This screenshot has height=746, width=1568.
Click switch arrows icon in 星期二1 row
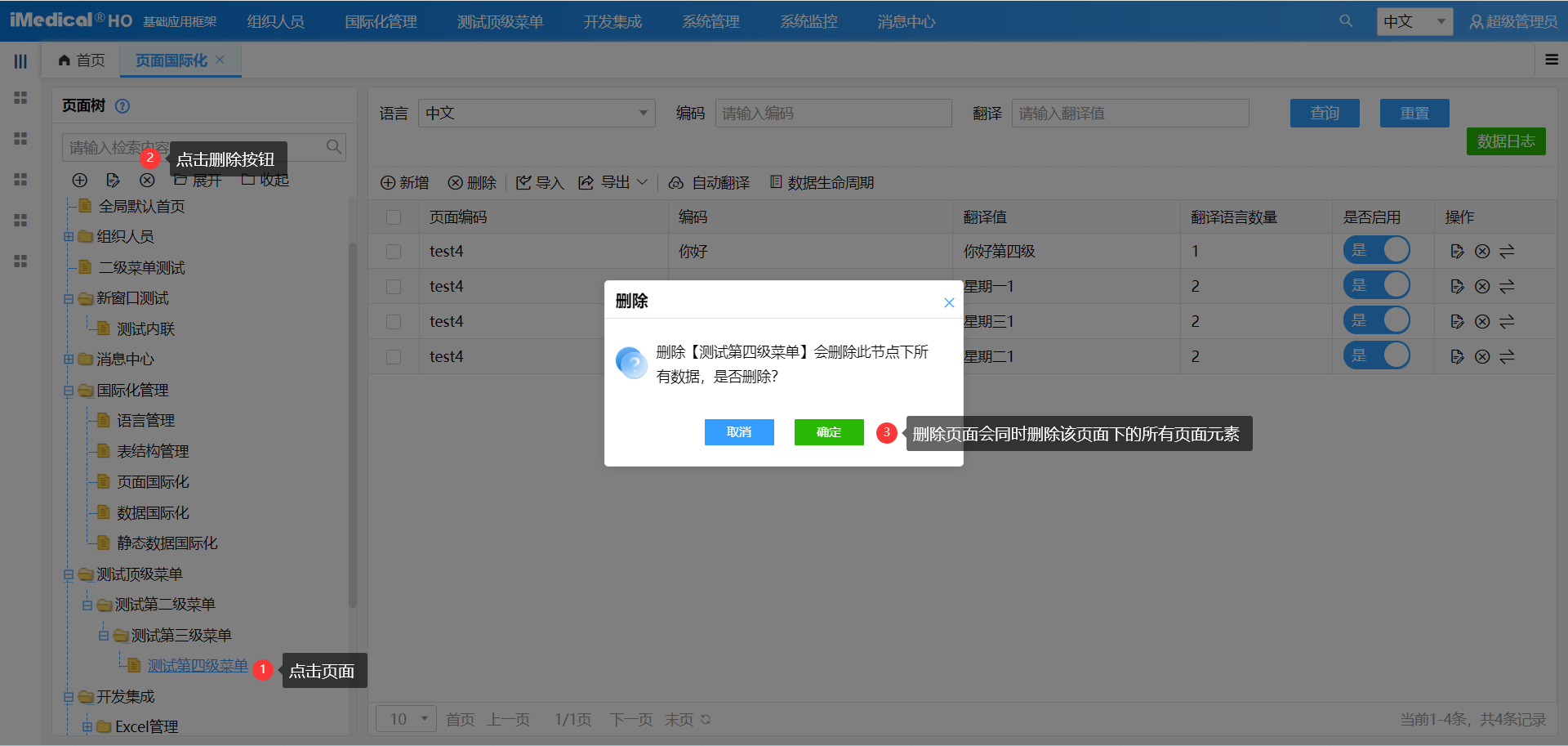tap(1507, 357)
